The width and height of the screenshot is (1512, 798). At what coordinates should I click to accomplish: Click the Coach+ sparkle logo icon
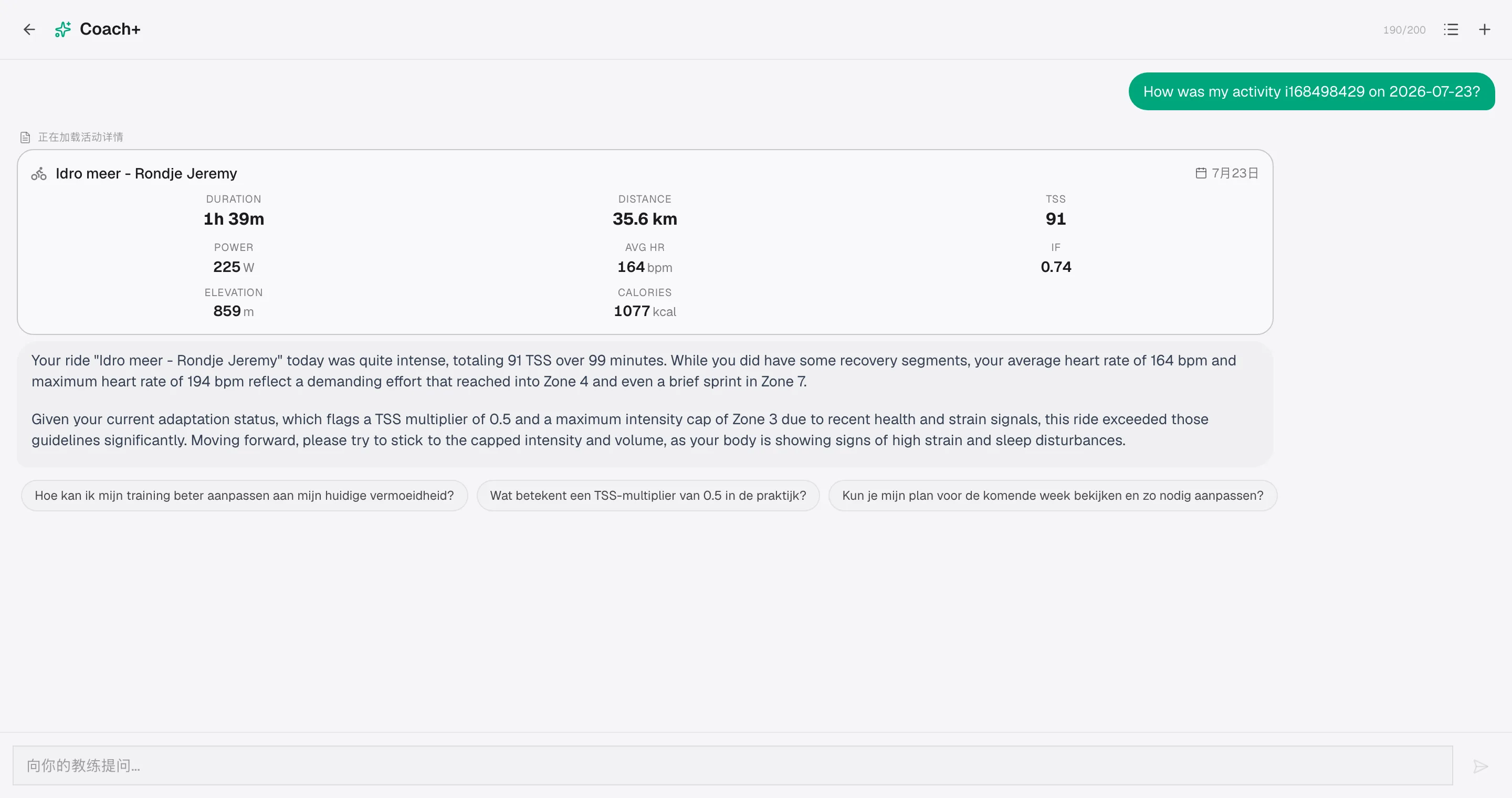(x=63, y=29)
